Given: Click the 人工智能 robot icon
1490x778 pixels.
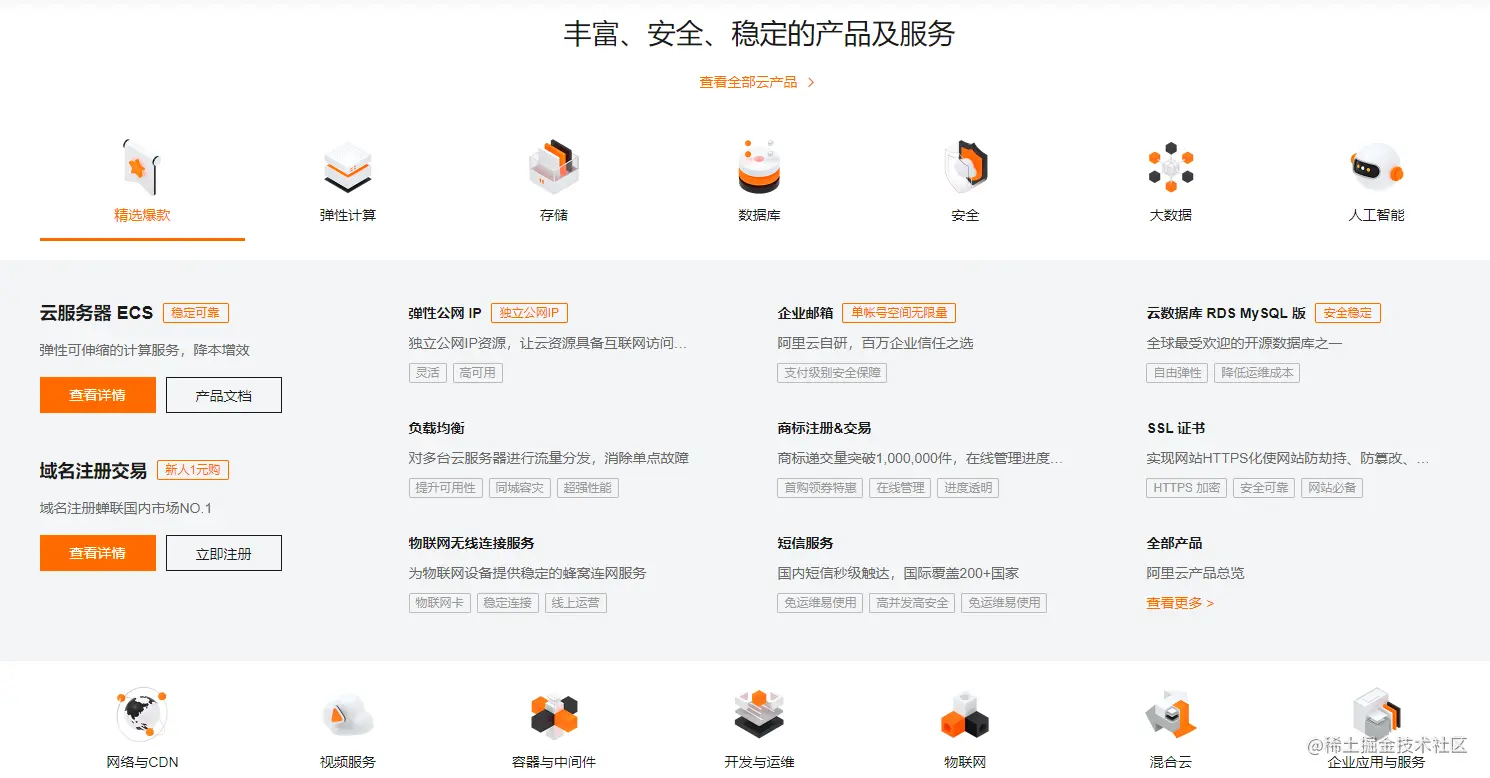Looking at the screenshot, I should [1376, 169].
